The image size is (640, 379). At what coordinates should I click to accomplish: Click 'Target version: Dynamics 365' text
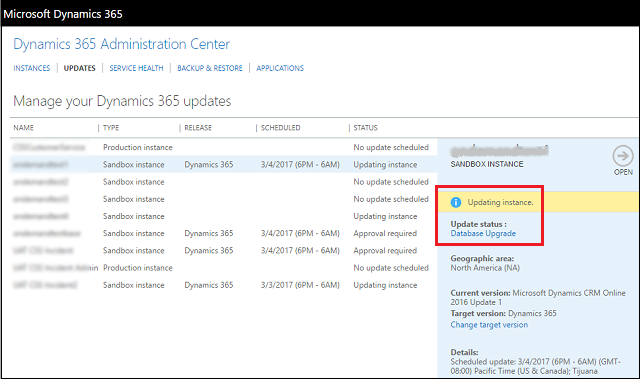[x=503, y=313]
